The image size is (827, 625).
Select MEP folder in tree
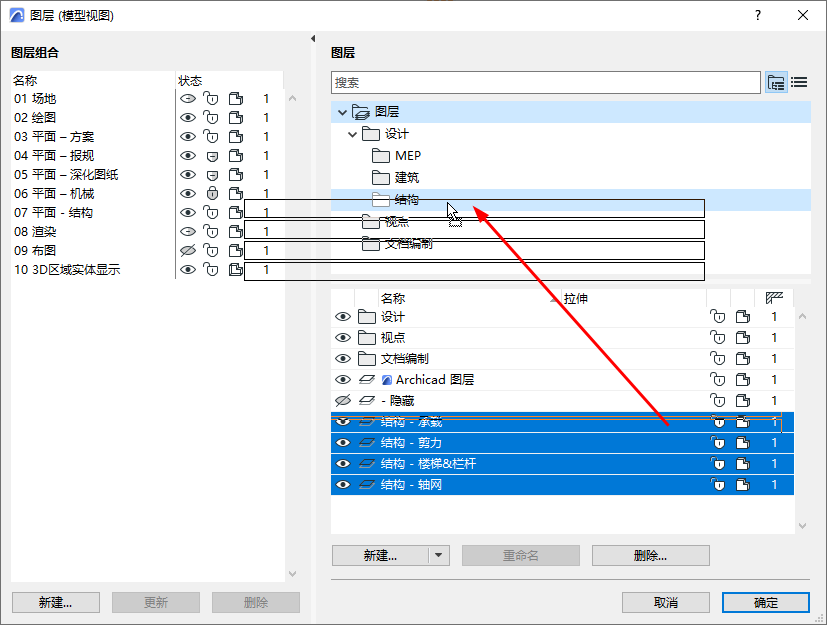(408, 156)
